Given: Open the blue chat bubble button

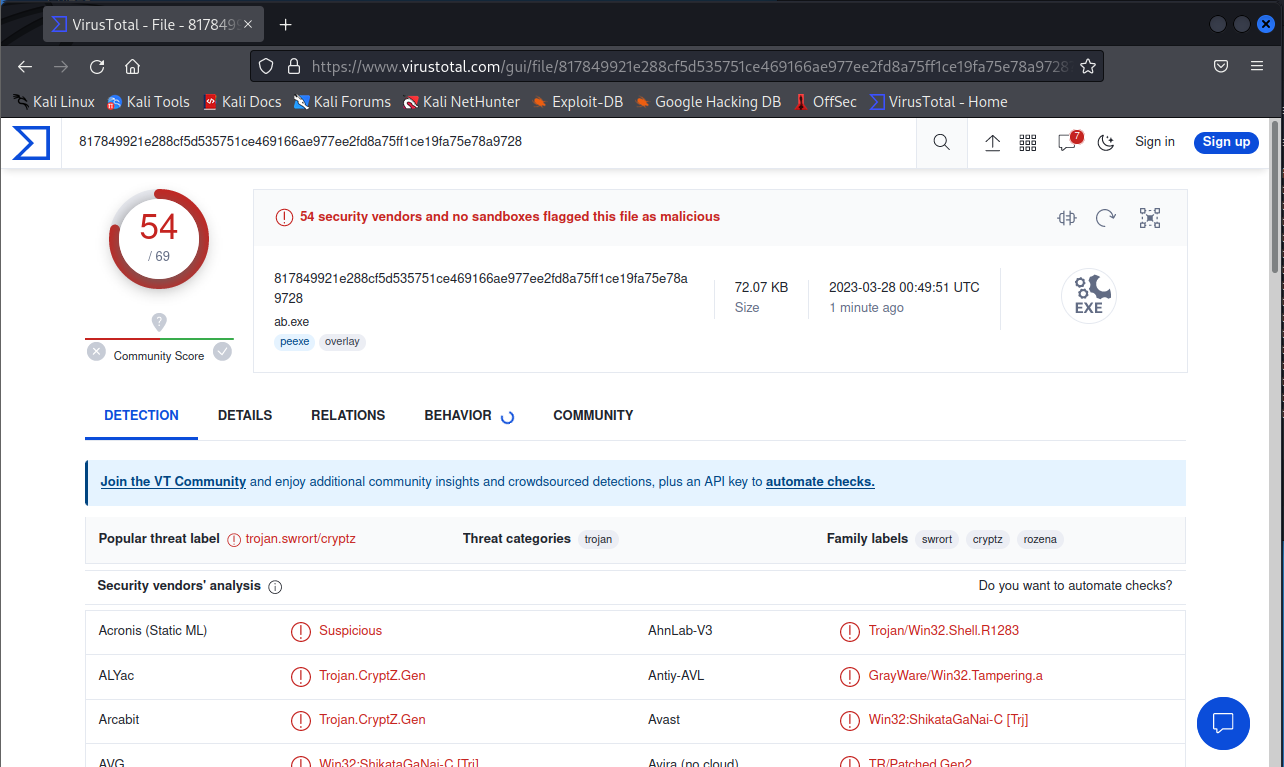Looking at the screenshot, I should pyautogui.click(x=1223, y=723).
